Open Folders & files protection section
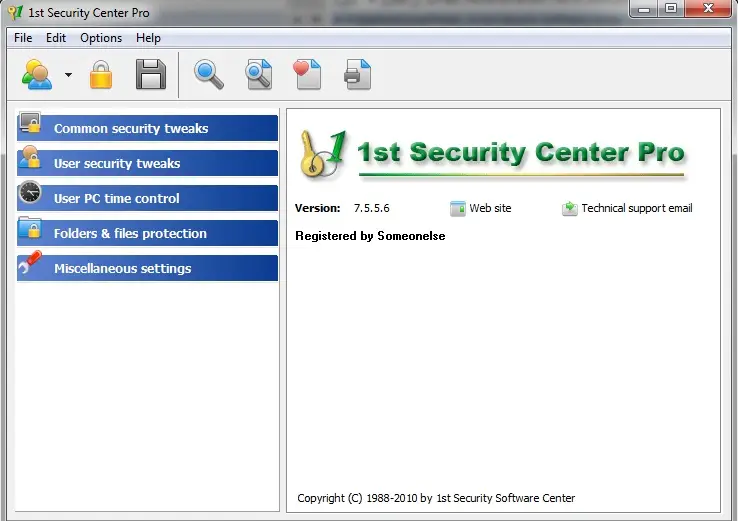Viewport: 738px width, 521px height. (147, 233)
